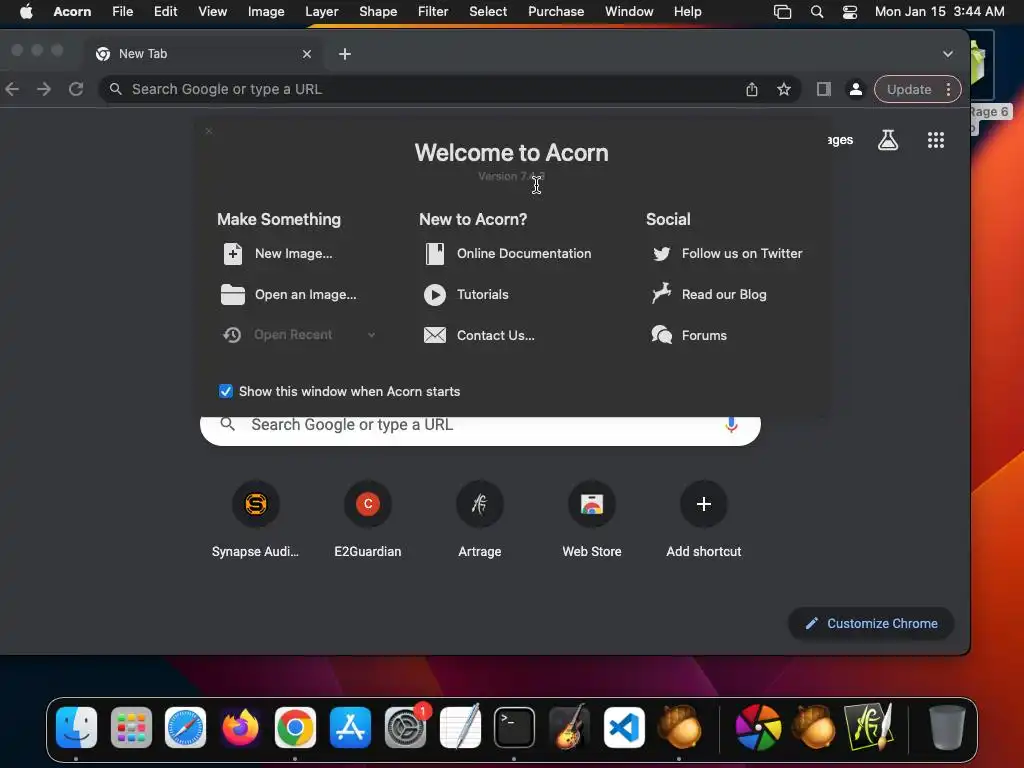Open Control Center in menu bar

[850, 12]
